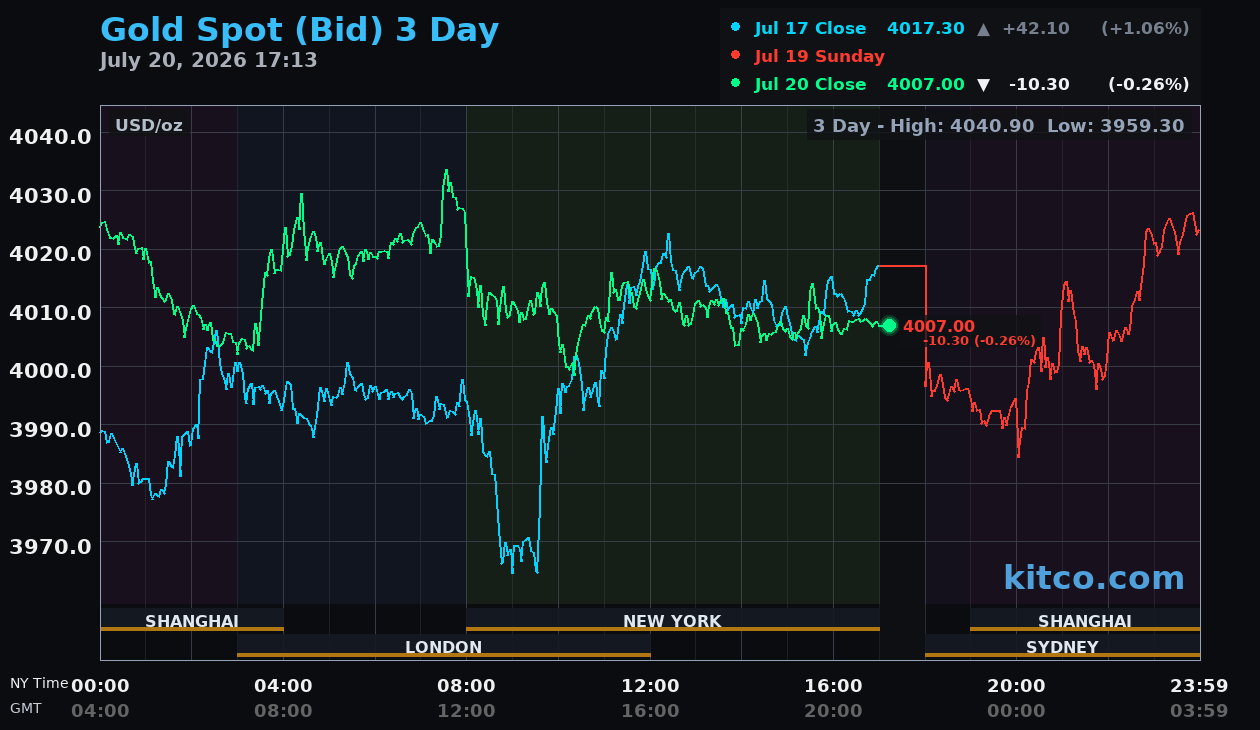The width and height of the screenshot is (1260, 730).
Task: Click the 12:00 NY time tick label
Action: tap(650, 686)
